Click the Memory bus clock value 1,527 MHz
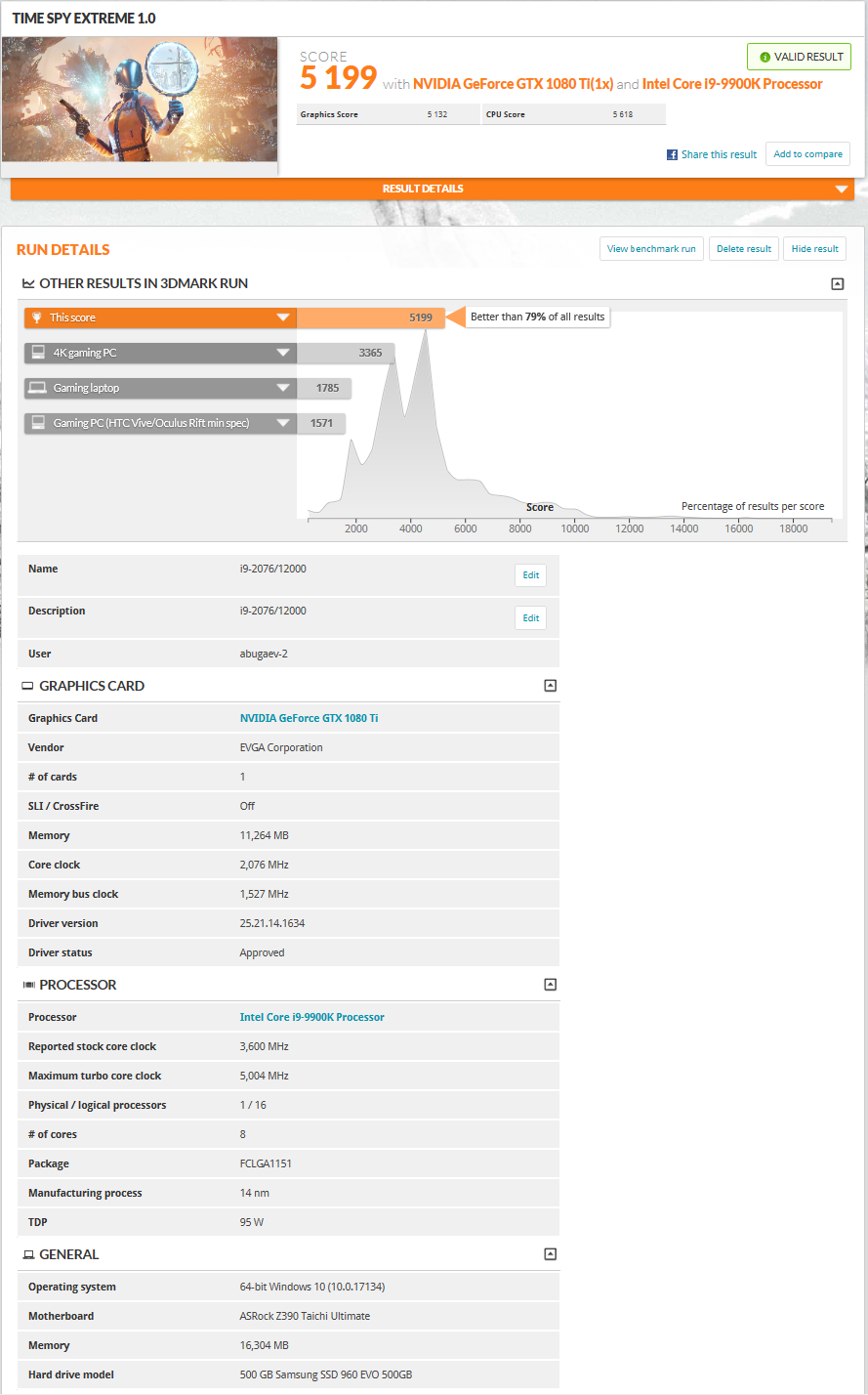This screenshot has width=868, height=1395. point(264,894)
